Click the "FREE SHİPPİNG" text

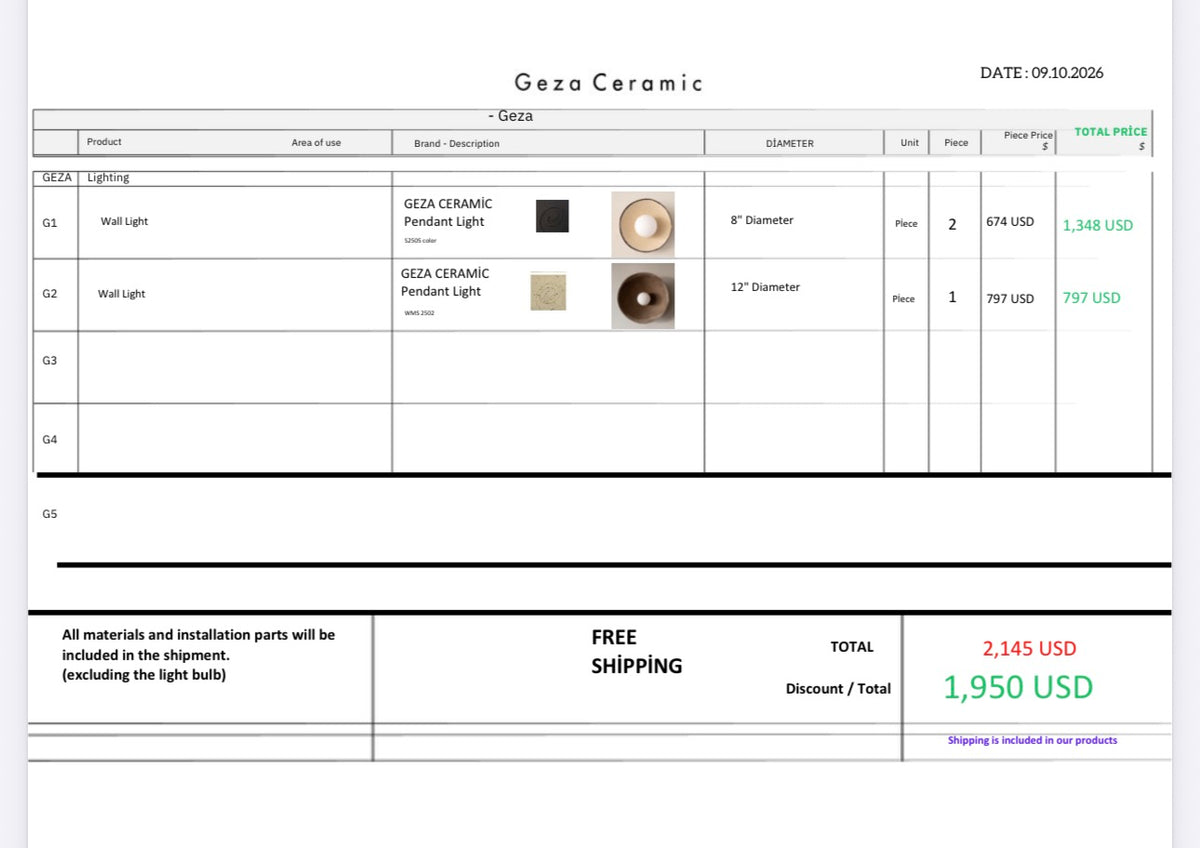click(636, 651)
